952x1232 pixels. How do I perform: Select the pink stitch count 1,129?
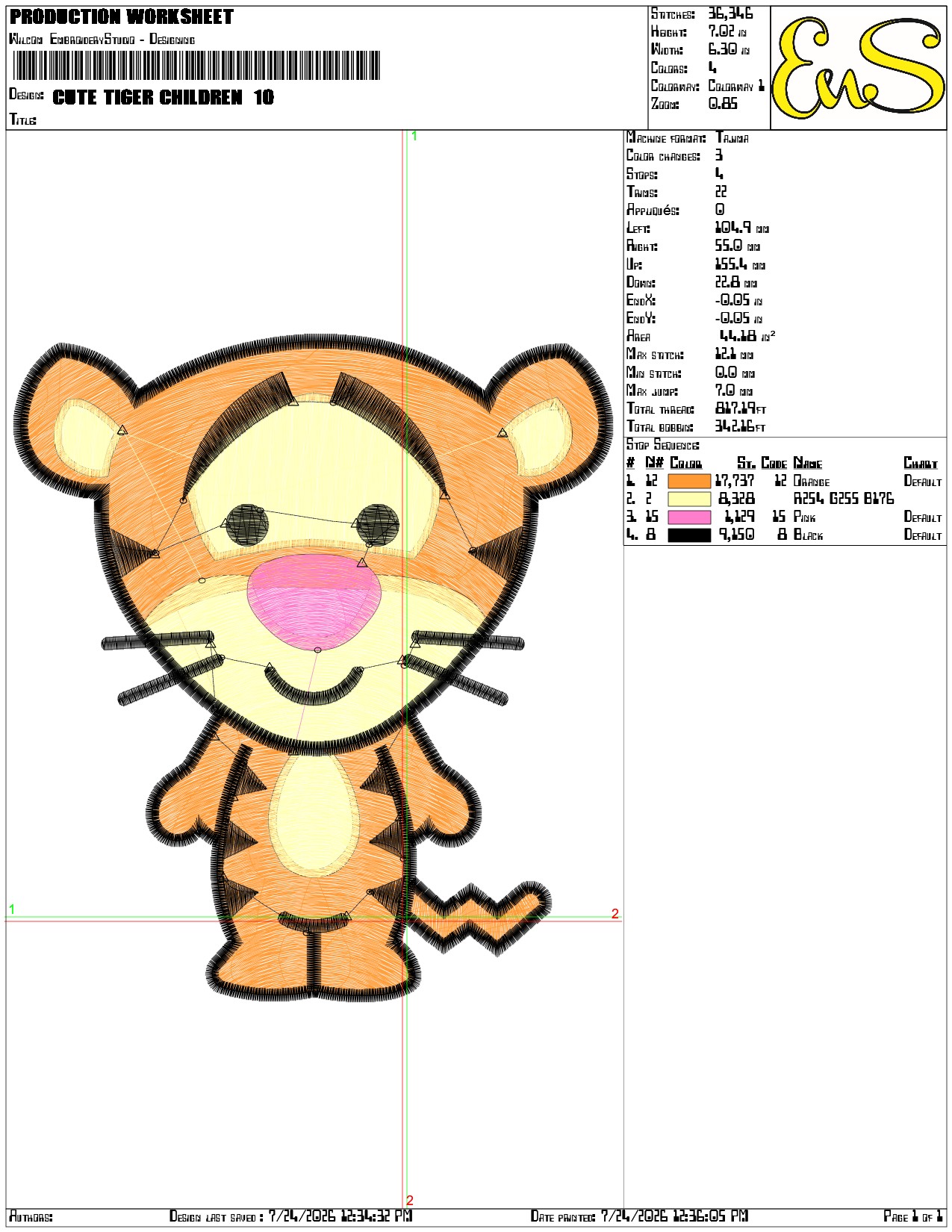click(x=739, y=517)
